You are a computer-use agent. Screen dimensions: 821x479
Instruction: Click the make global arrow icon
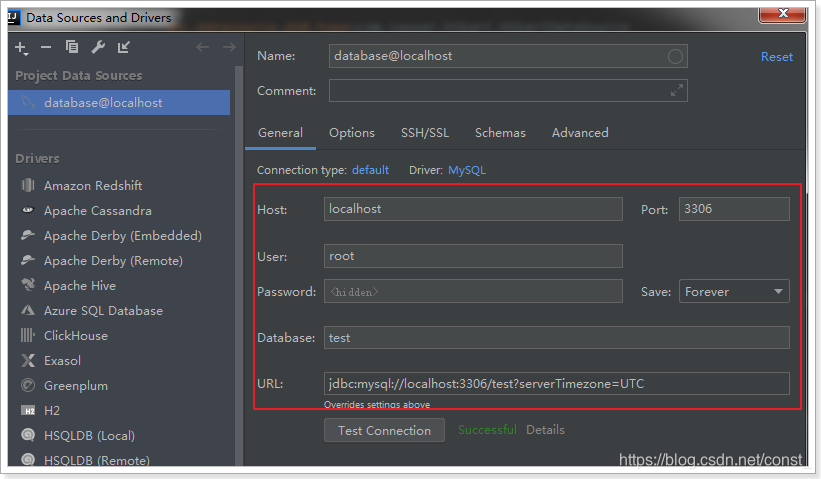point(124,48)
